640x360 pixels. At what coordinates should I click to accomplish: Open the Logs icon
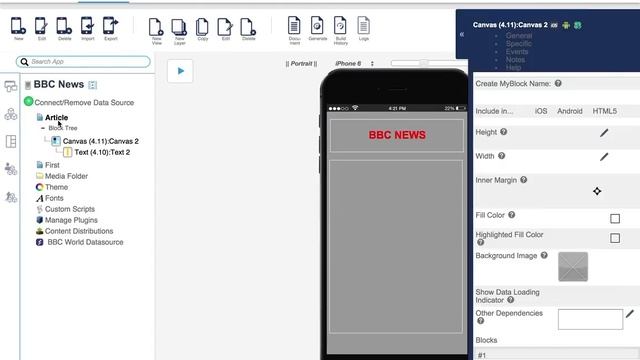click(x=364, y=26)
